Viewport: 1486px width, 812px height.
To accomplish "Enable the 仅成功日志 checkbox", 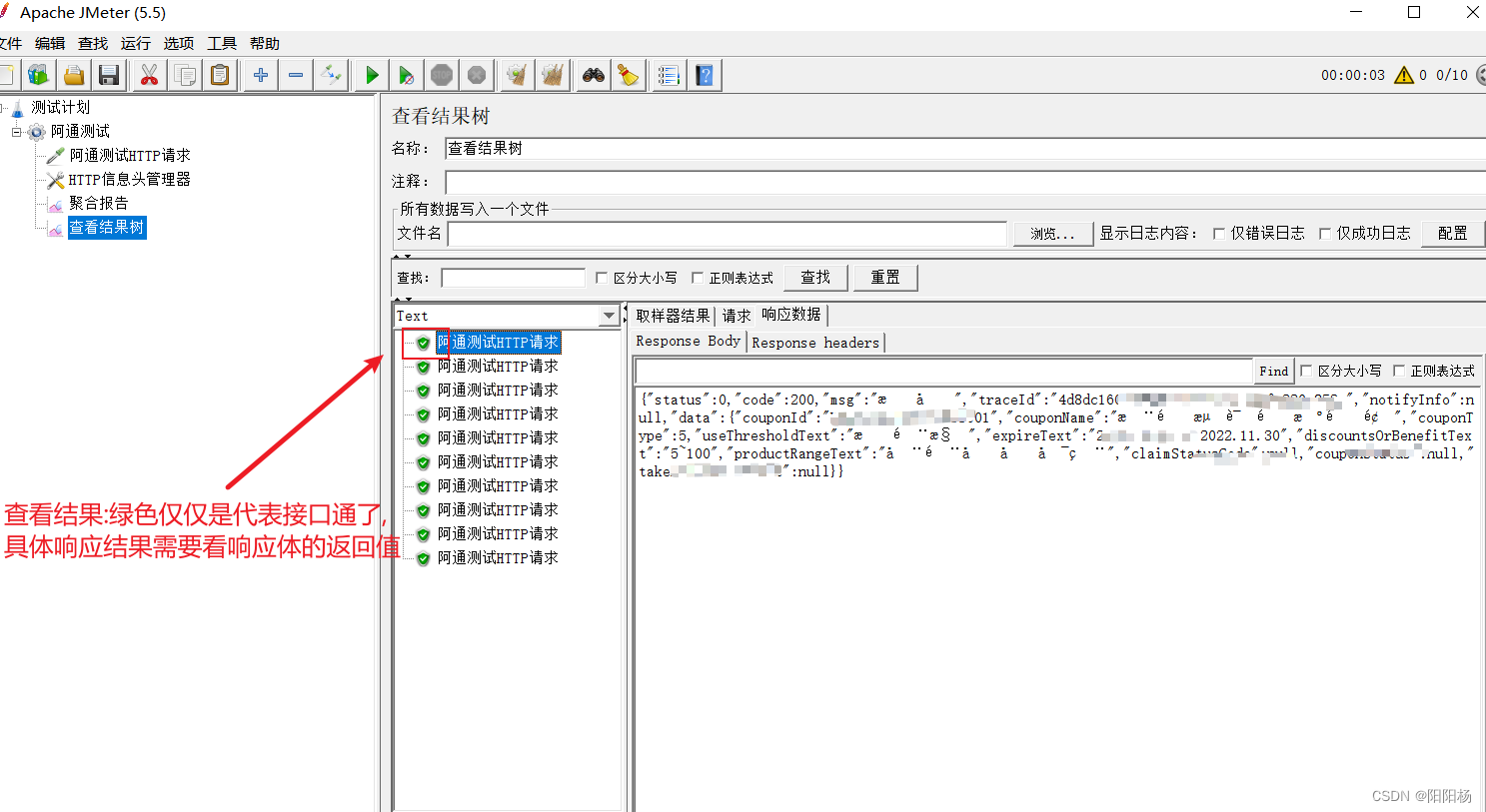I will coord(1325,234).
